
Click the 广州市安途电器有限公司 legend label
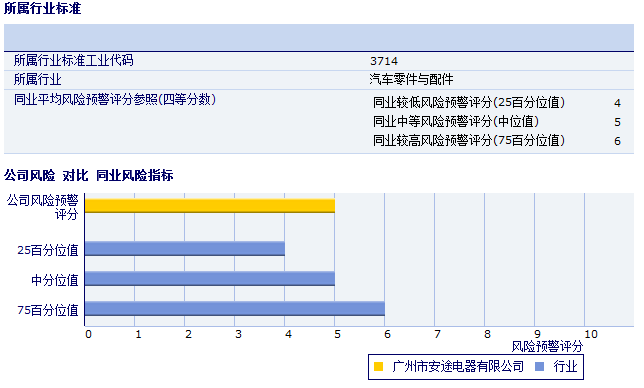coord(458,366)
